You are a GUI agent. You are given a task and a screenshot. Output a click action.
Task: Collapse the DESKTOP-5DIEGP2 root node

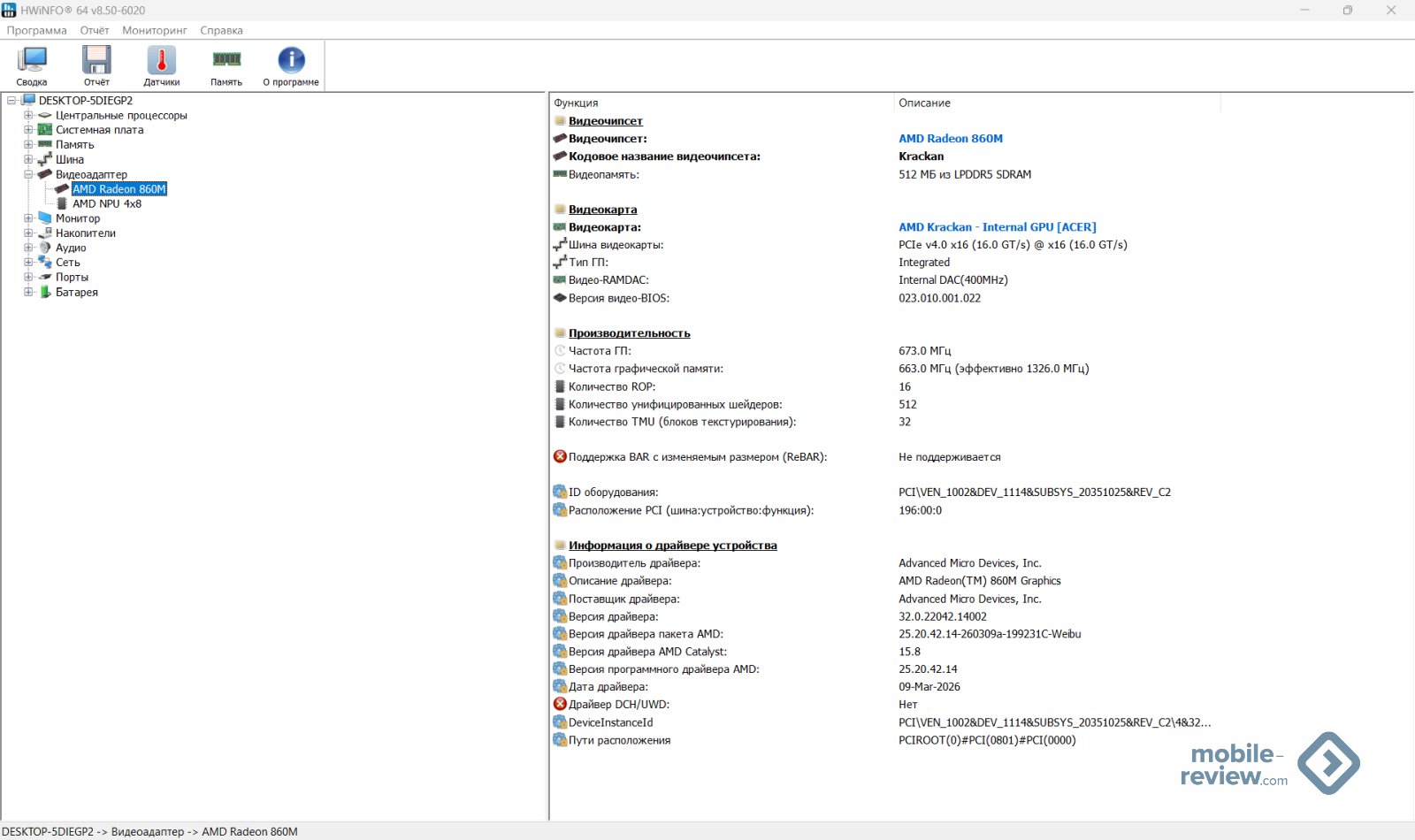(x=11, y=101)
